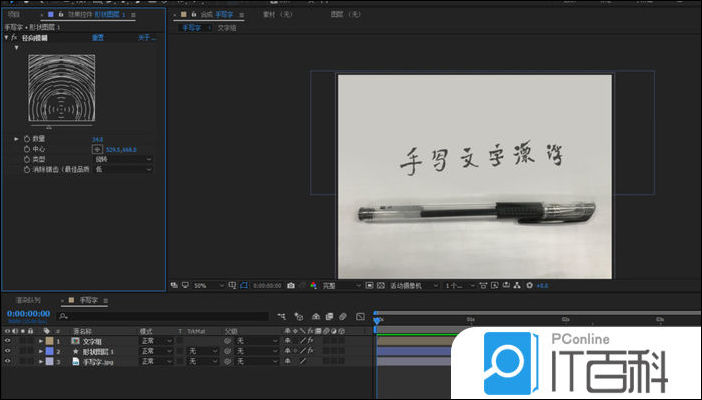
Task: Click the show channel RGB color icon
Action: 313,286
